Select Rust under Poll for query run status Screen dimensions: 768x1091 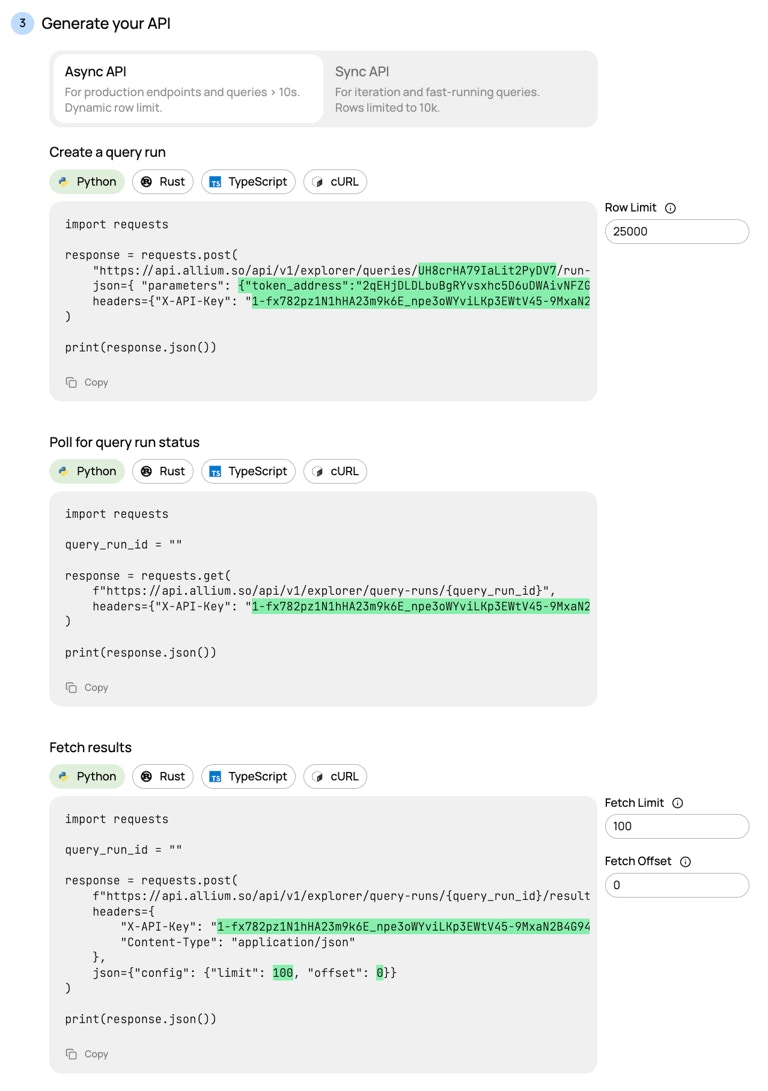[163, 471]
